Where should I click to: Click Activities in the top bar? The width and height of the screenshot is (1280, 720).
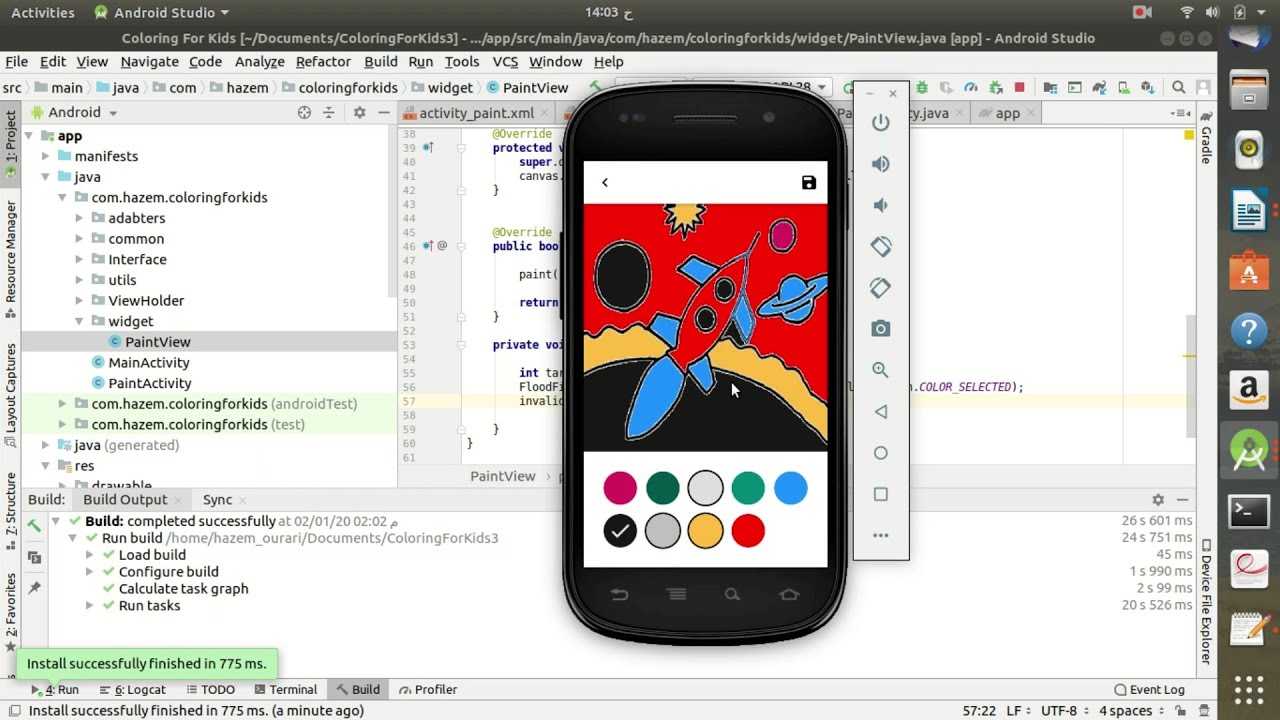pyautogui.click(x=42, y=12)
